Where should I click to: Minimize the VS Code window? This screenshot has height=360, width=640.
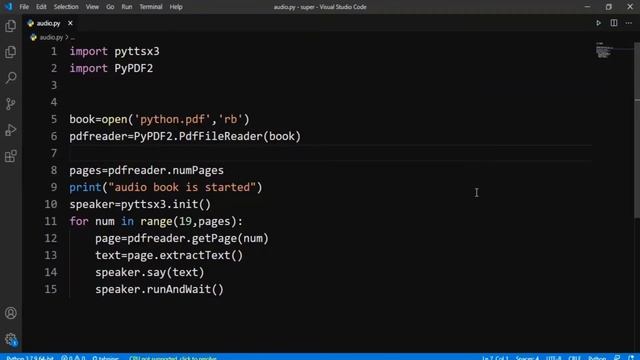[587, 7]
